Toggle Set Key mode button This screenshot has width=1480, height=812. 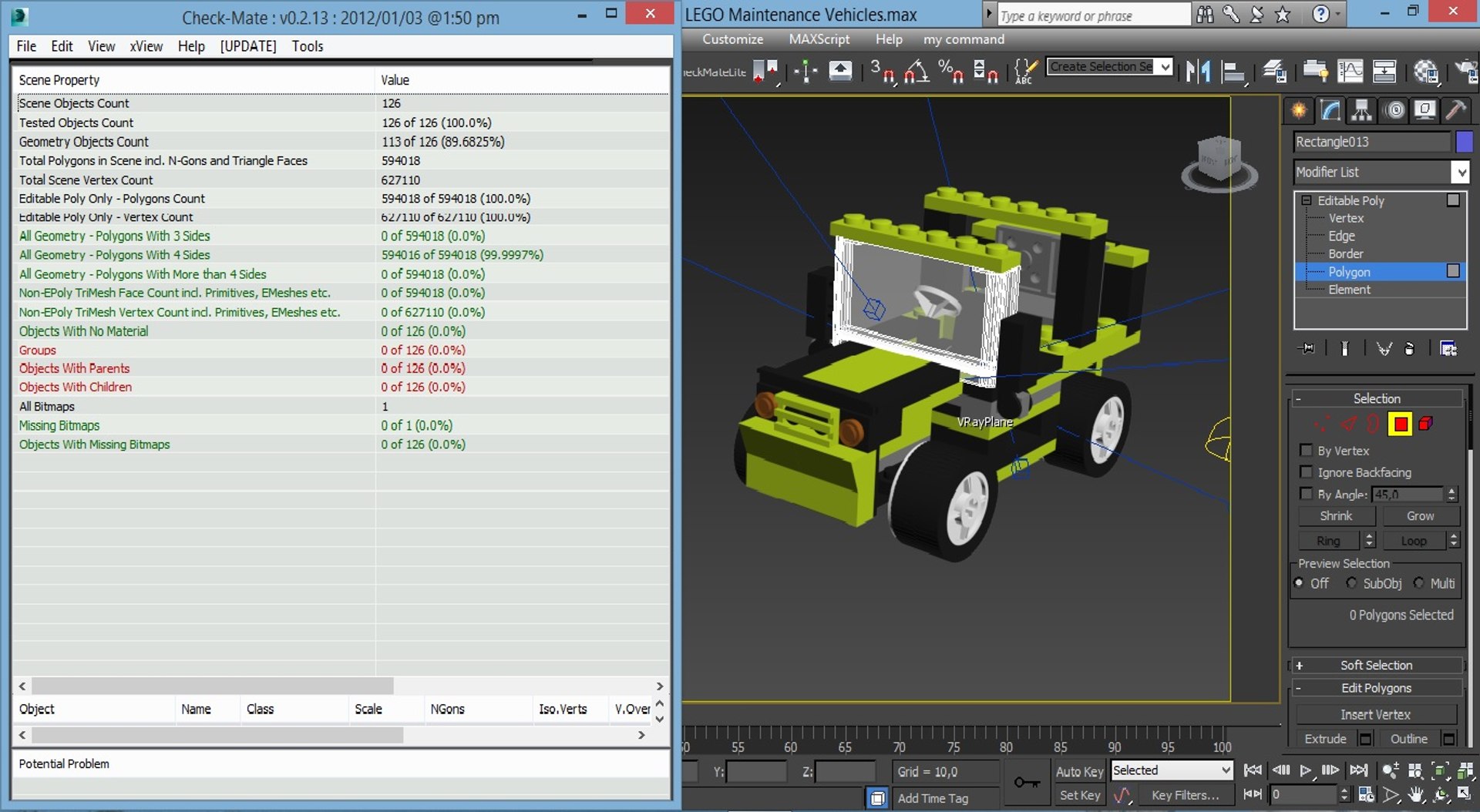1080,795
